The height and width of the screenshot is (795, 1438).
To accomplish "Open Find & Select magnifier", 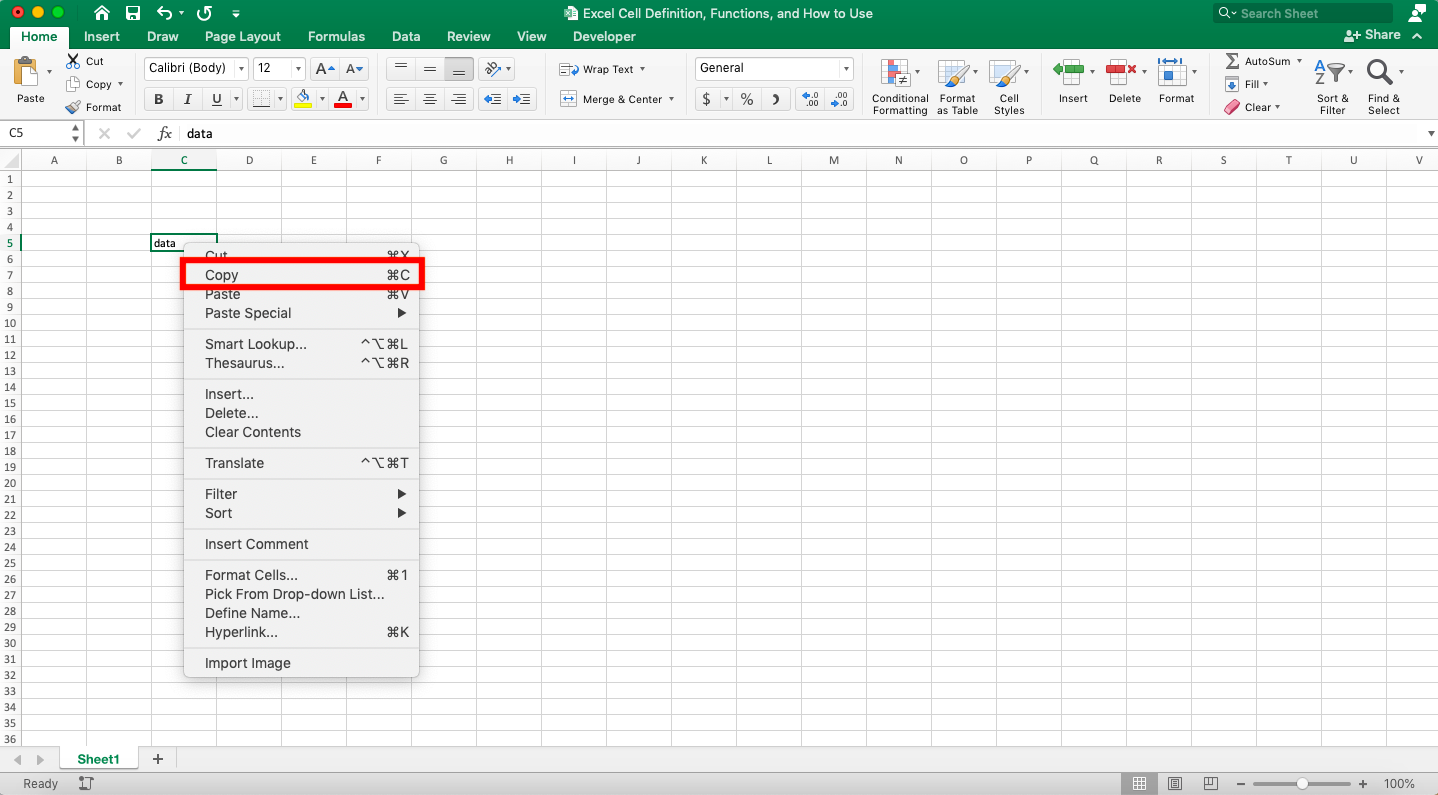I will [1384, 86].
